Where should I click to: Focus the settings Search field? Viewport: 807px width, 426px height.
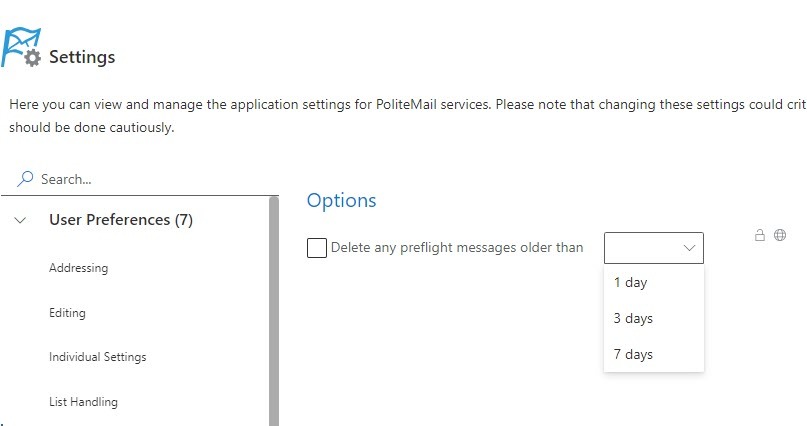150,179
